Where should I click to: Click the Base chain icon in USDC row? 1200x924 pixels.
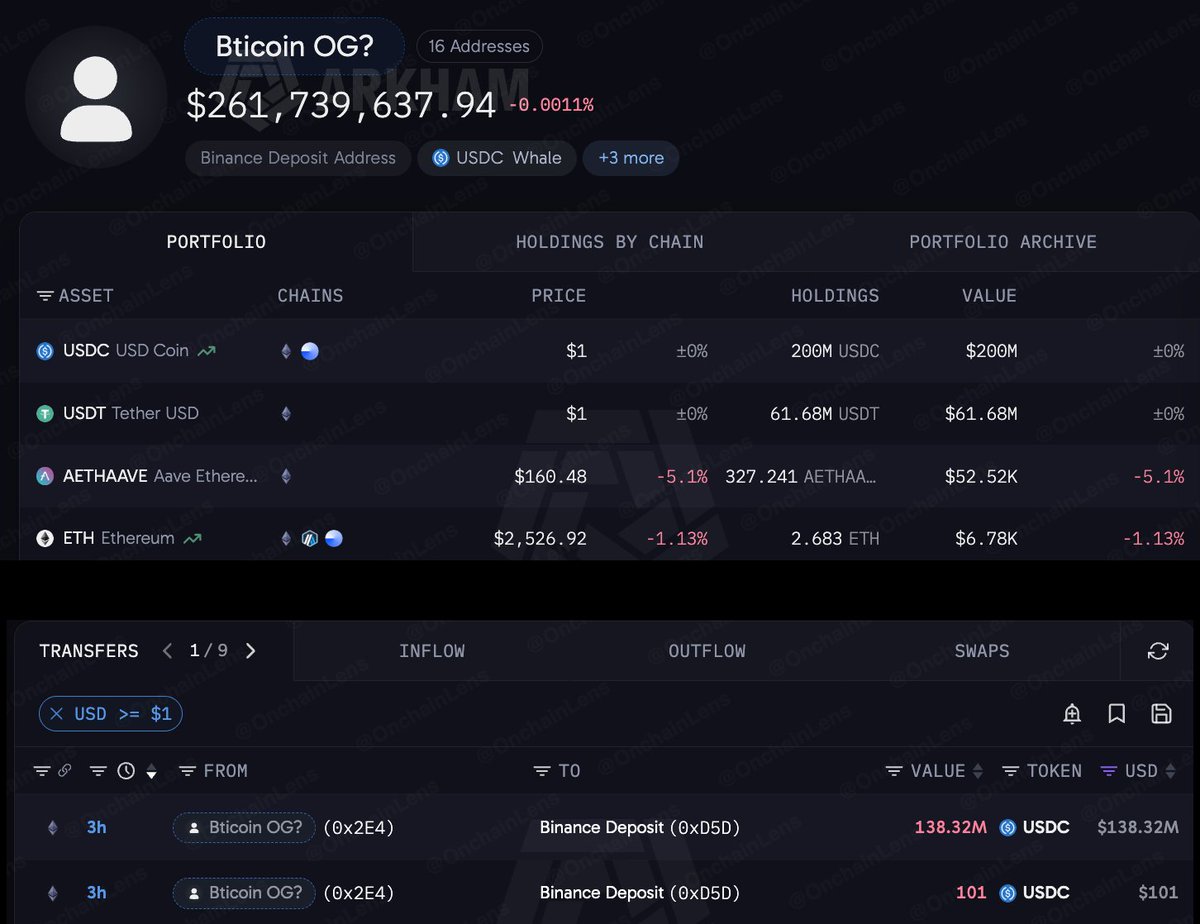pyautogui.click(x=310, y=351)
